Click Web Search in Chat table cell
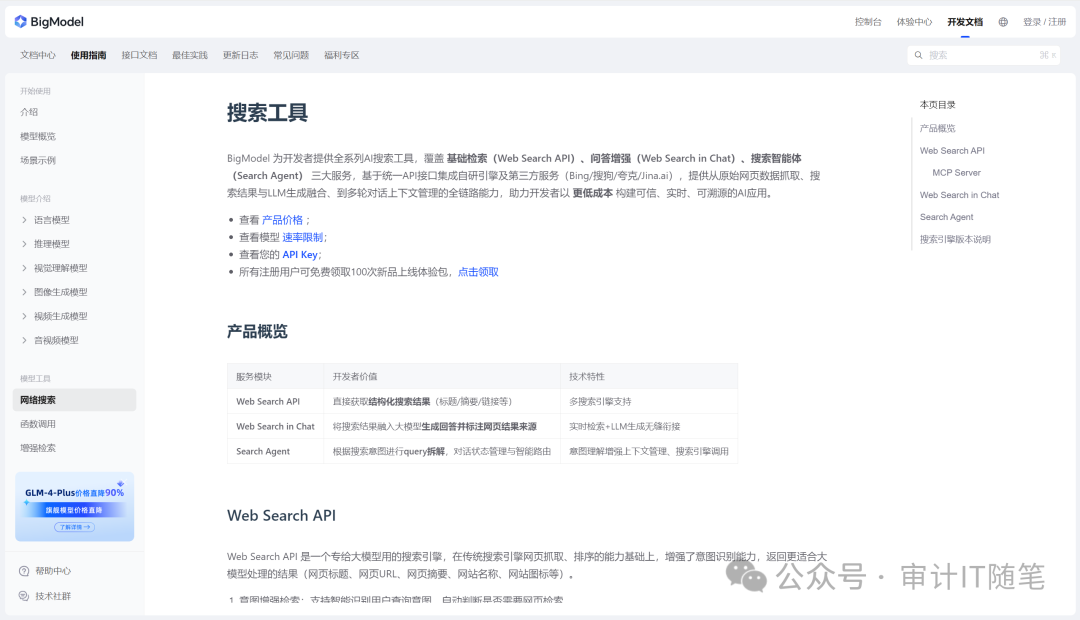1080x620 pixels. click(276, 426)
